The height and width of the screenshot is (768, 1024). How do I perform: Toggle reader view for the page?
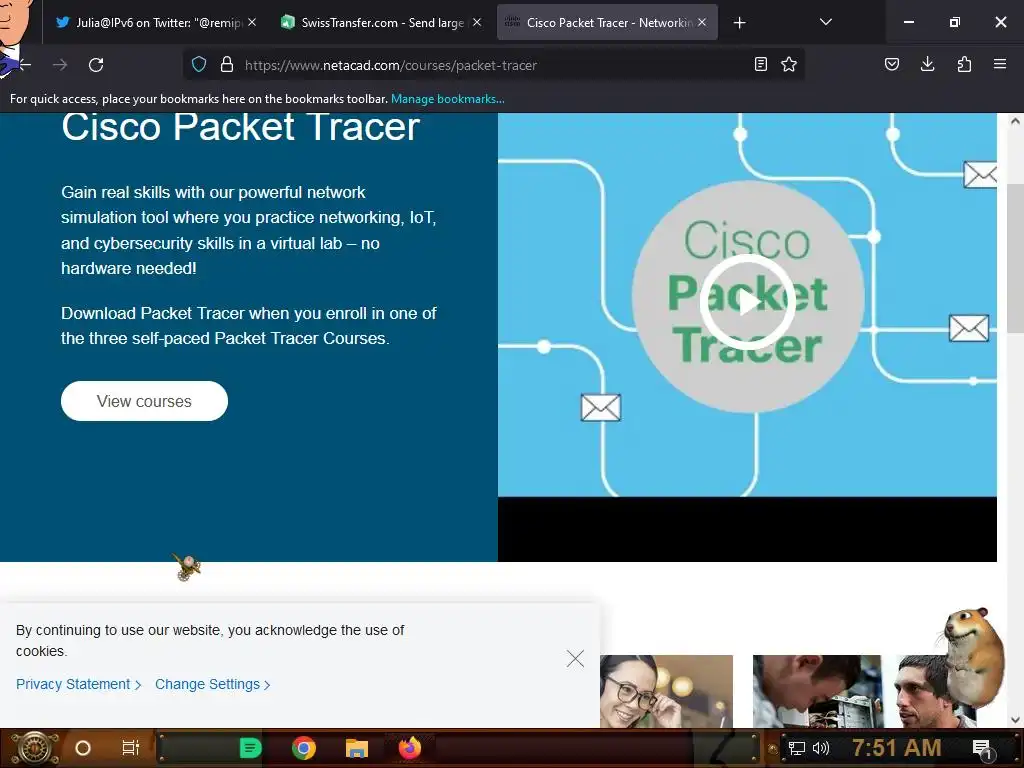point(760,64)
